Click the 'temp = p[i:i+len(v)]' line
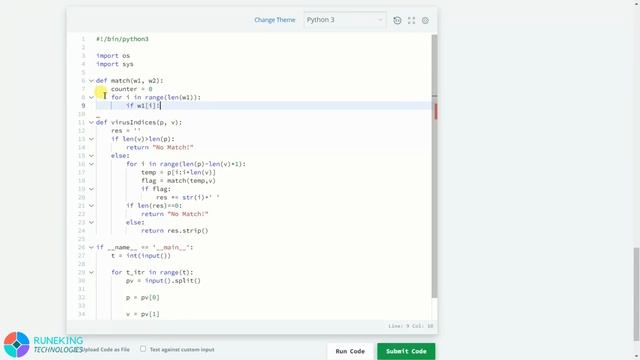This screenshot has height=360, width=640. [178, 172]
